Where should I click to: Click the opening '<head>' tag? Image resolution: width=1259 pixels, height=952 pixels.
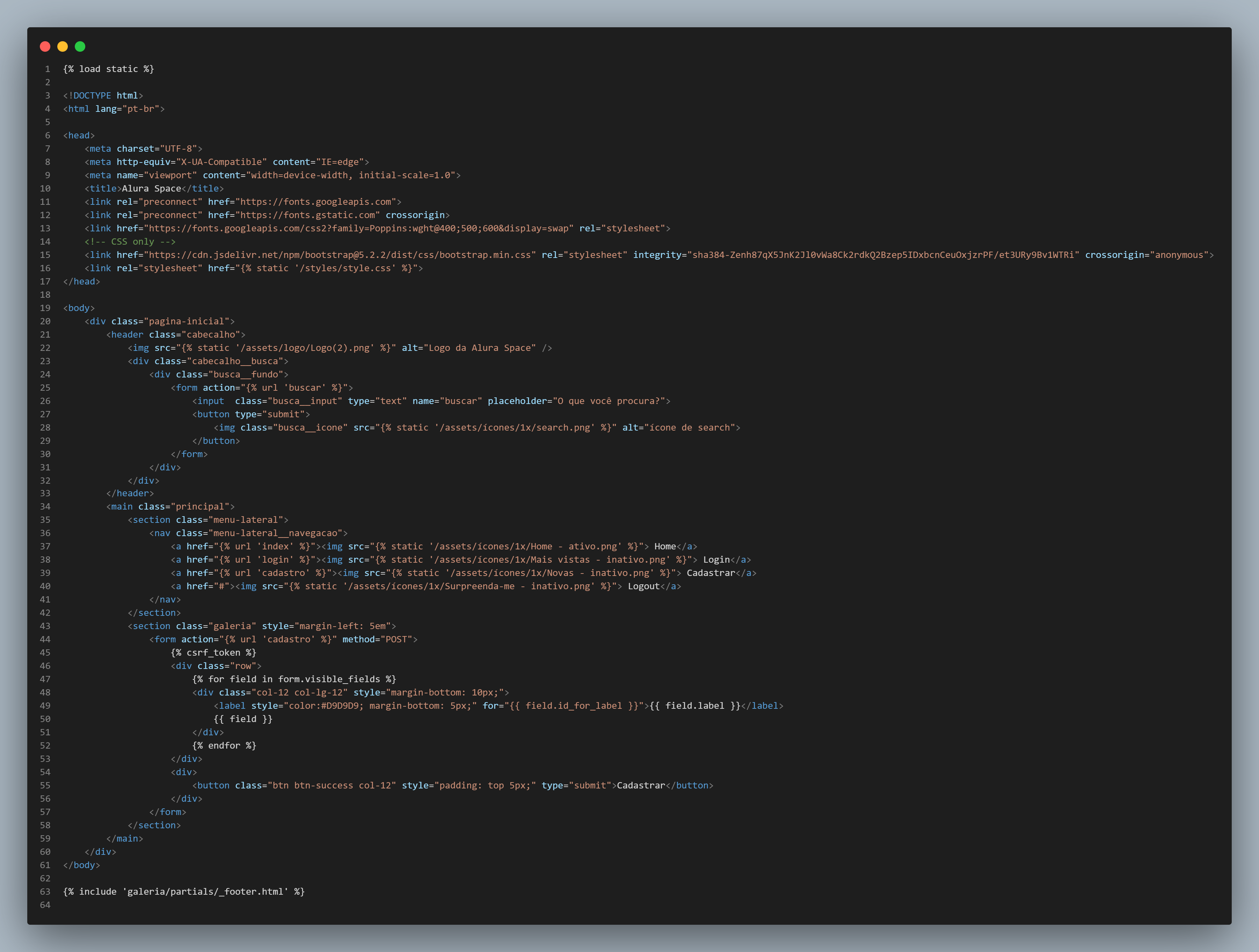[79, 136]
